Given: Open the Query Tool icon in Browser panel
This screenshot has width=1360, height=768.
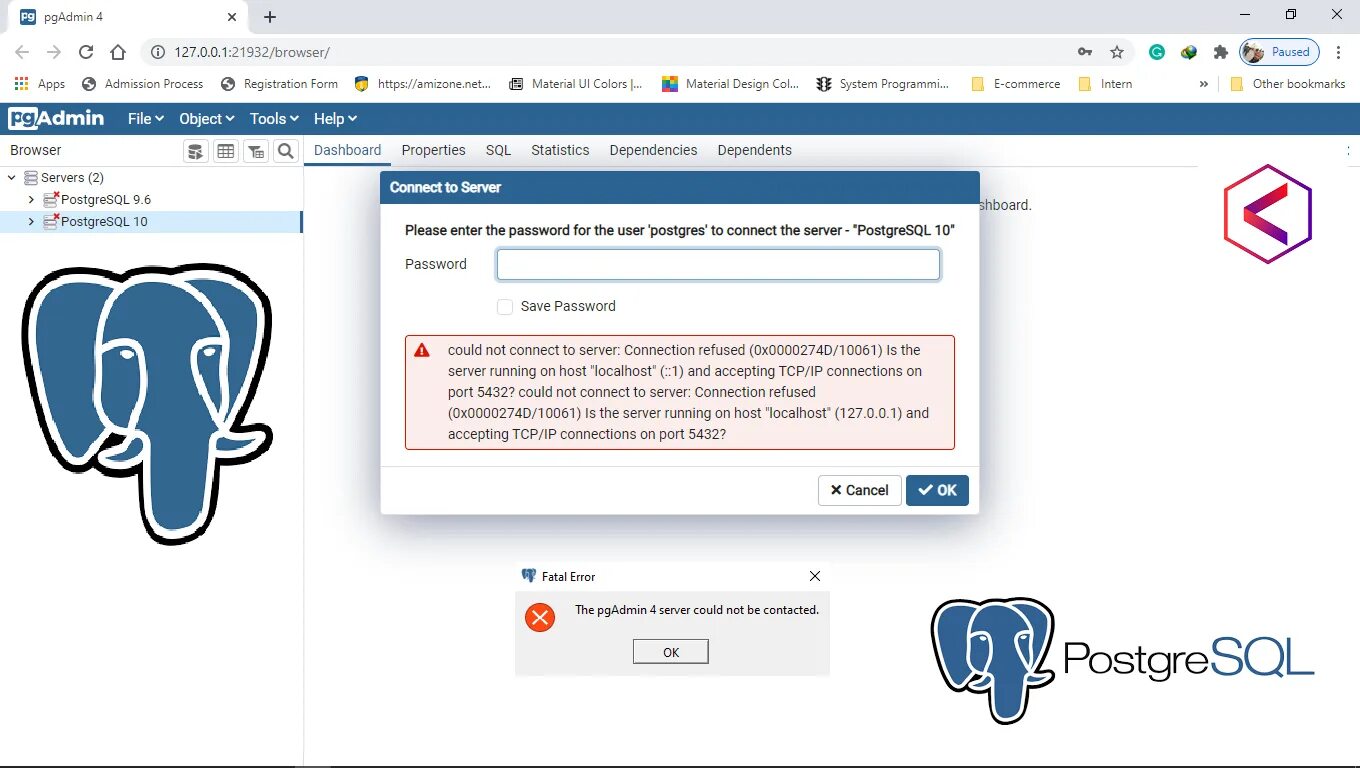Looking at the screenshot, I should pyautogui.click(x=196, y=151).
